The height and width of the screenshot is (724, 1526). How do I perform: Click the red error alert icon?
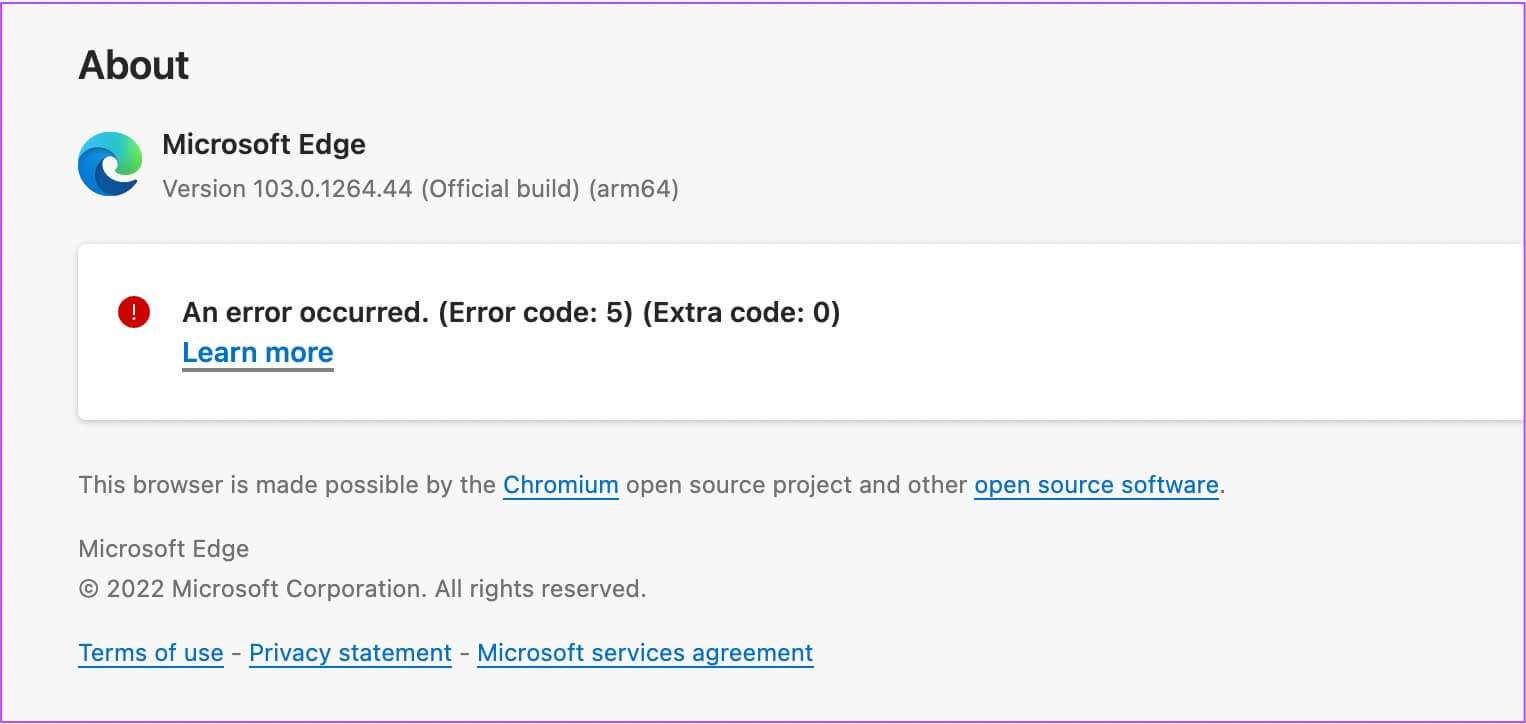133,313
